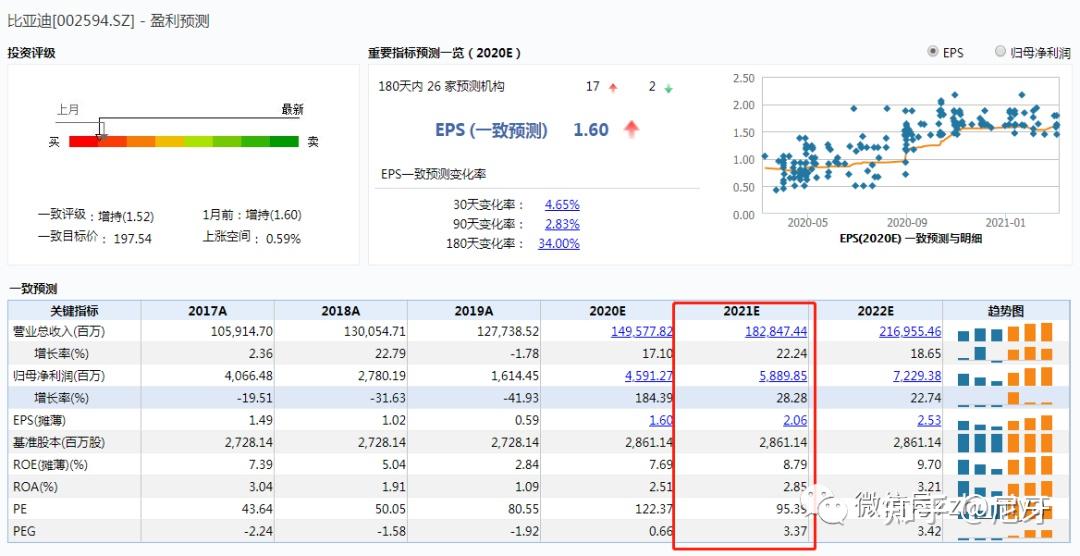1080x556 pixels.
Task: Click 2021E revenue 182,847.44 link
Action: click(776, 331)
